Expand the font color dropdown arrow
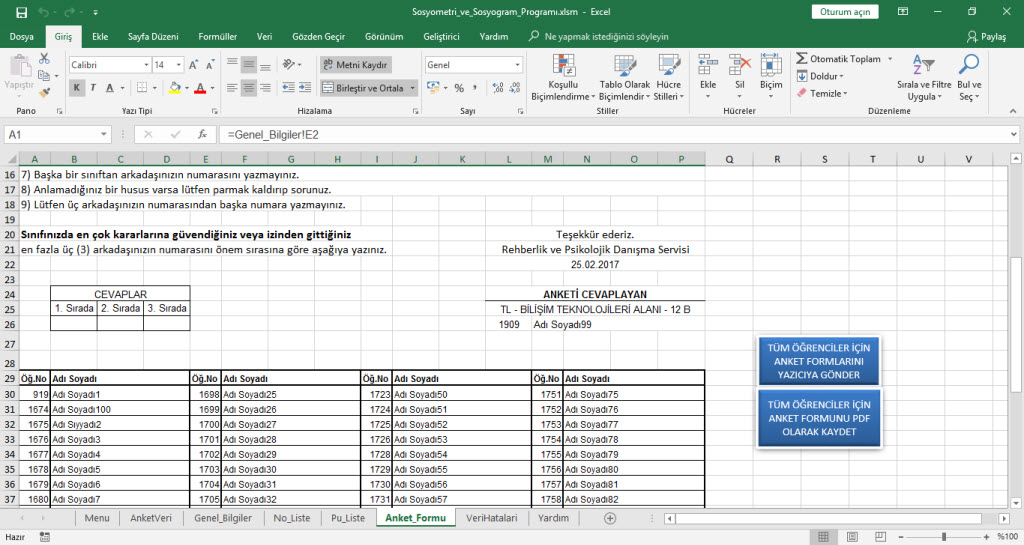 212,87
